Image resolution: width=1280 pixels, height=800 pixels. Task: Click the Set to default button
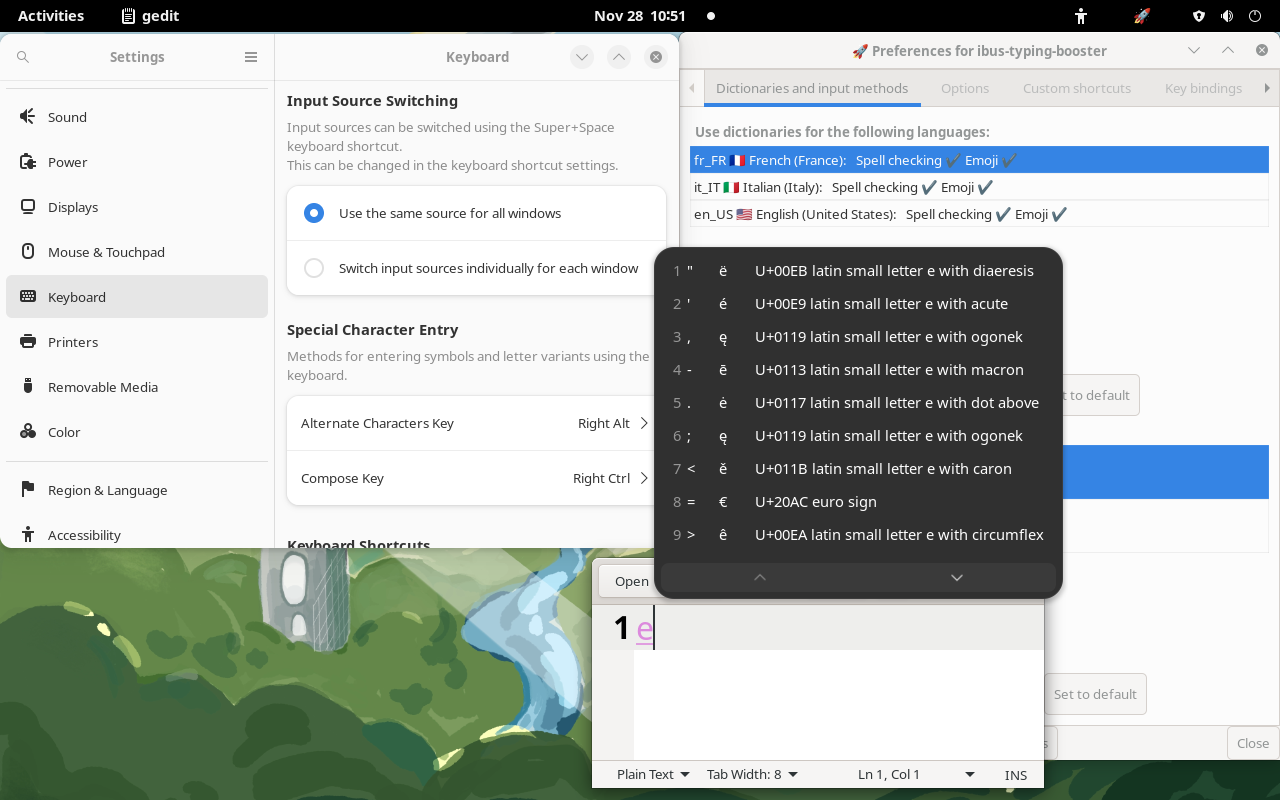pyautogui.click(x=1095, y=694)
